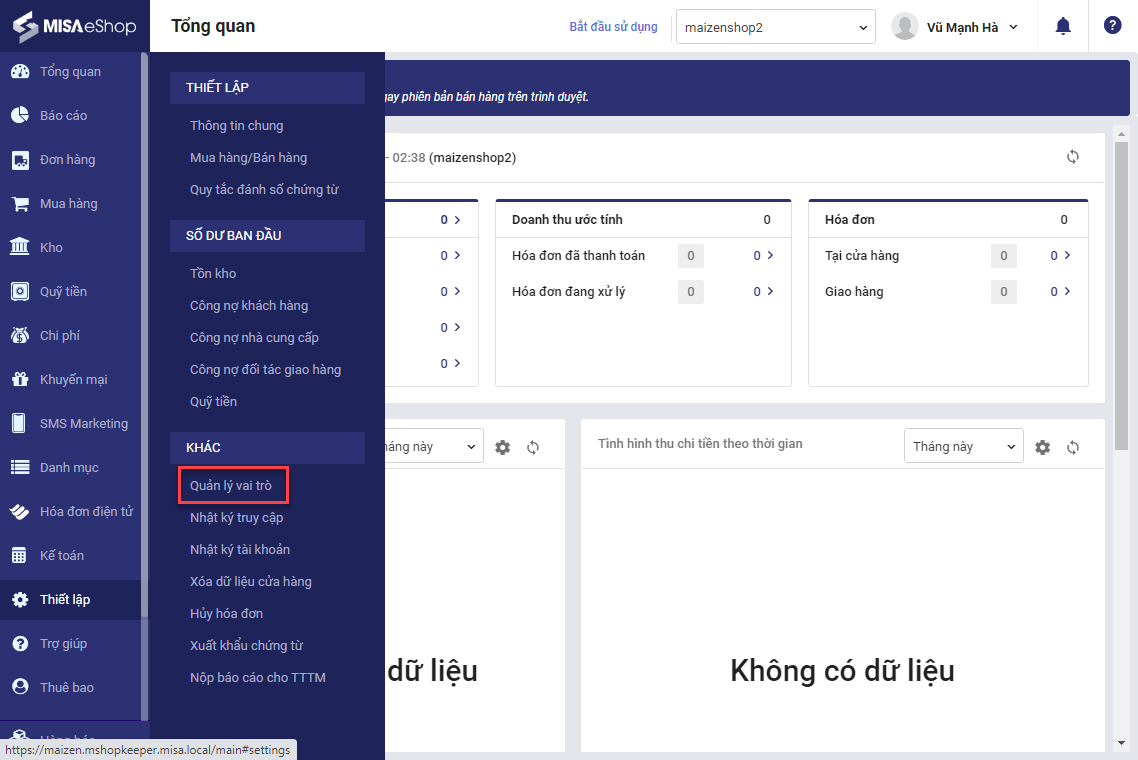Viewport: 1138px width, 760px height.
Task: Open Tồn kho opening balance
Action: (213, 274)
